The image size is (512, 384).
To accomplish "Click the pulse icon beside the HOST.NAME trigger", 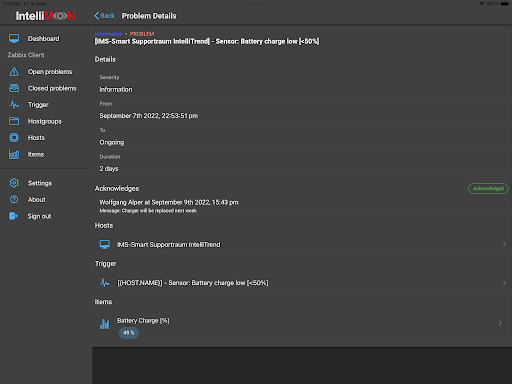I will [x=105, y=283].
